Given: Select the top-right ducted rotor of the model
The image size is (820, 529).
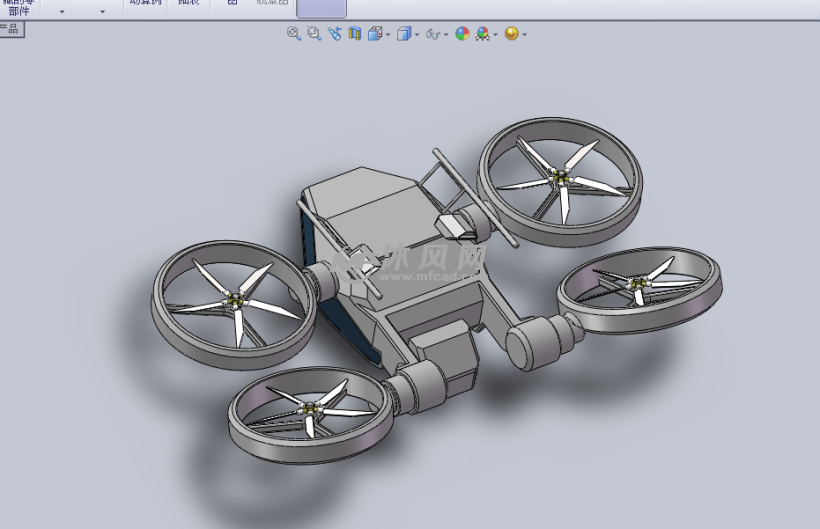Looking at the screenshot, I should pos(559,178).
